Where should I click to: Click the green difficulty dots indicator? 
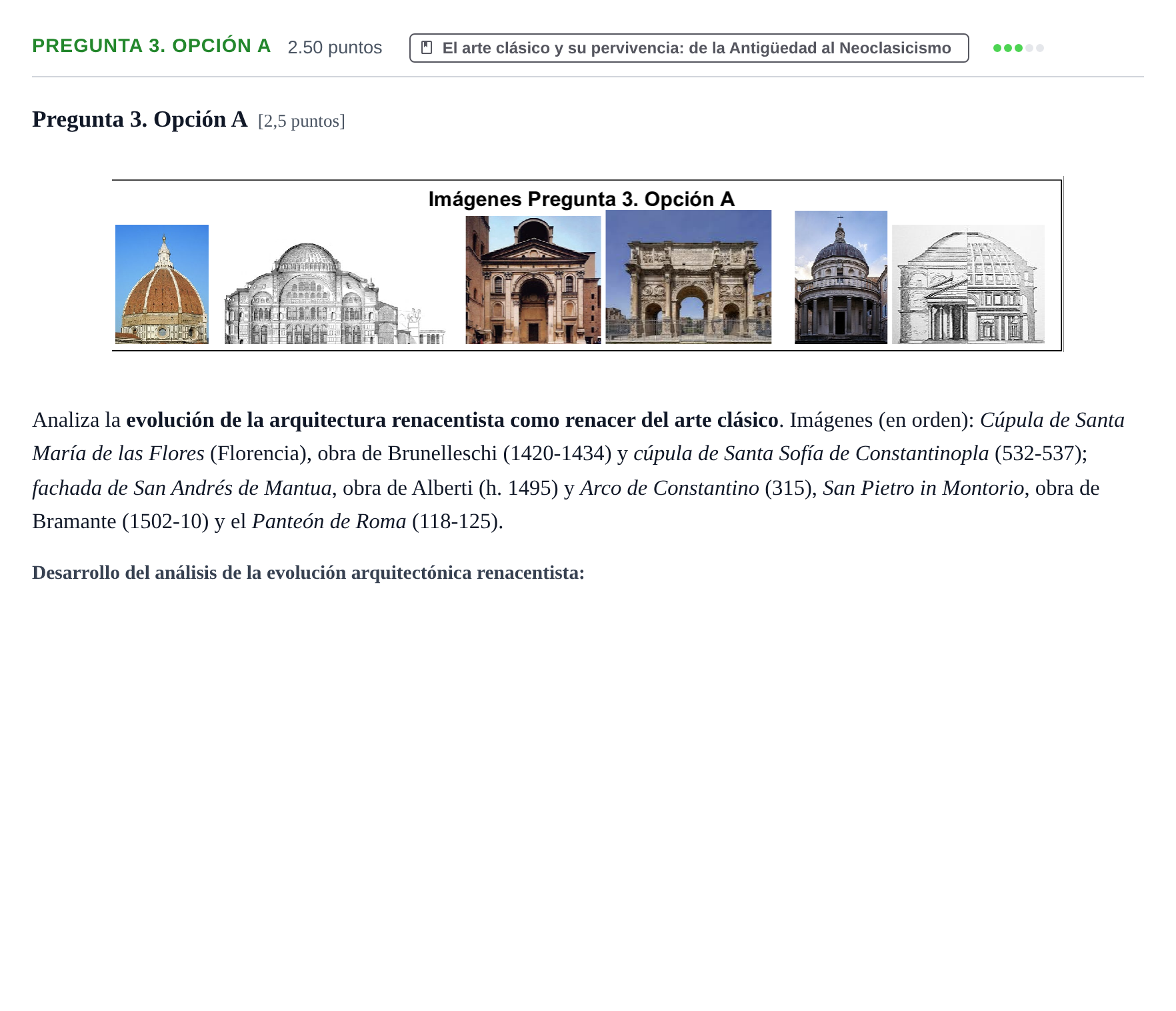1018,48
